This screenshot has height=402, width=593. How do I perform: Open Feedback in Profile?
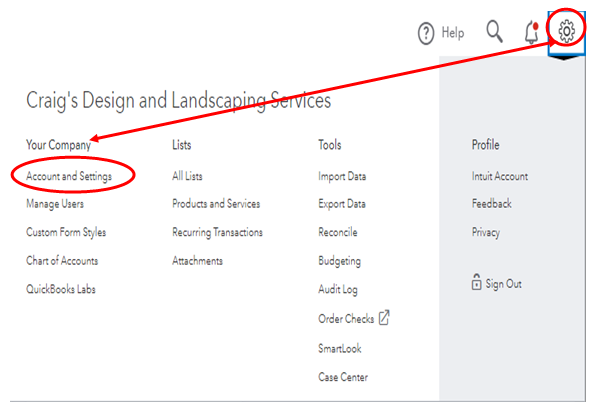491,204
